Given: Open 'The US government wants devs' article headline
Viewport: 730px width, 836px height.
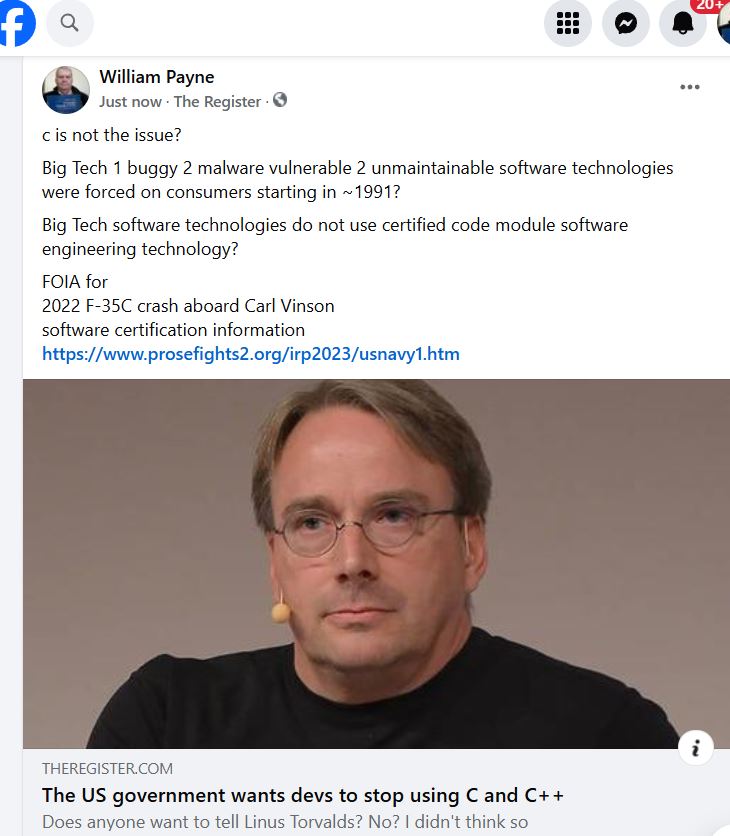Looking at the screenshot, I should (x=302, y=795).
